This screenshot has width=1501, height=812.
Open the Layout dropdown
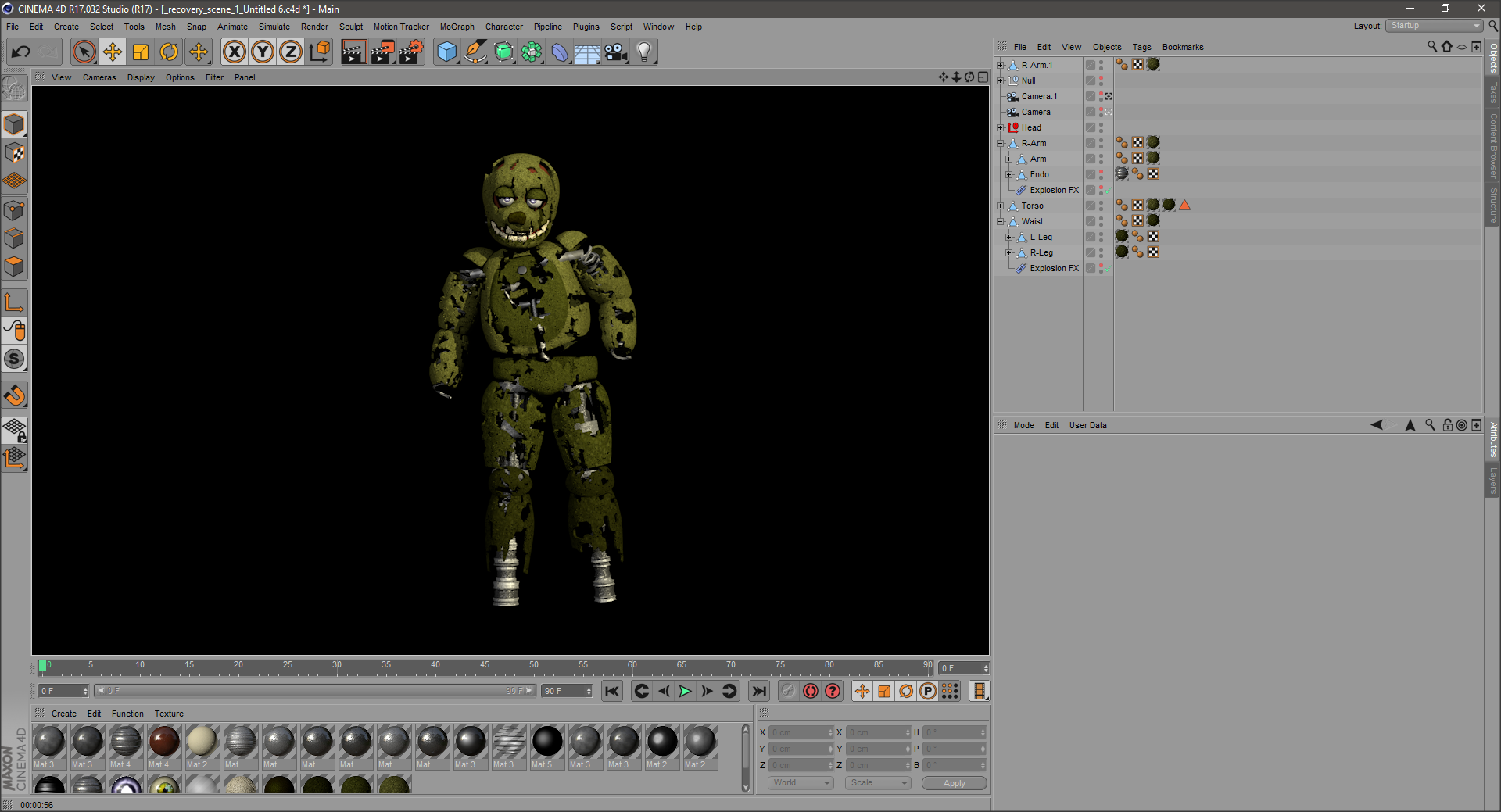click(1434, 26)
